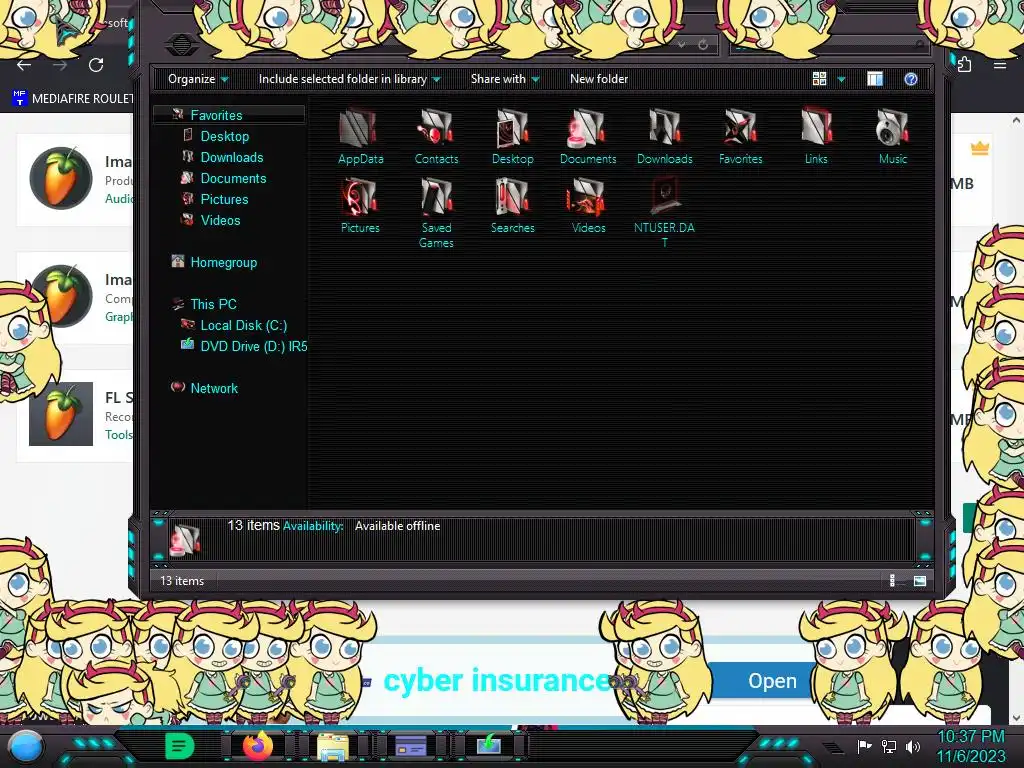
Task: Reload the browser page
Action: tap(96, 65)
